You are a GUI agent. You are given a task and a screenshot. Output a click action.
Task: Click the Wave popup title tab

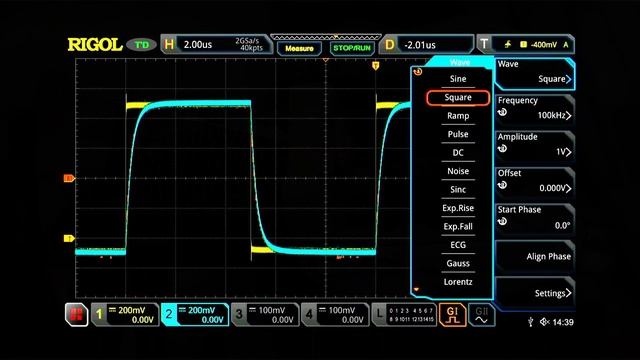coord(460,62)
